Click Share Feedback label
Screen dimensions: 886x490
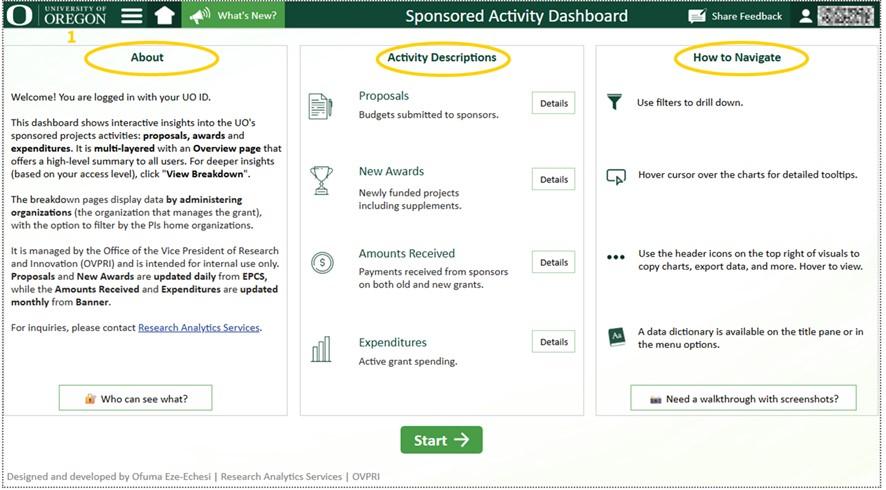[x=746, y=16]
